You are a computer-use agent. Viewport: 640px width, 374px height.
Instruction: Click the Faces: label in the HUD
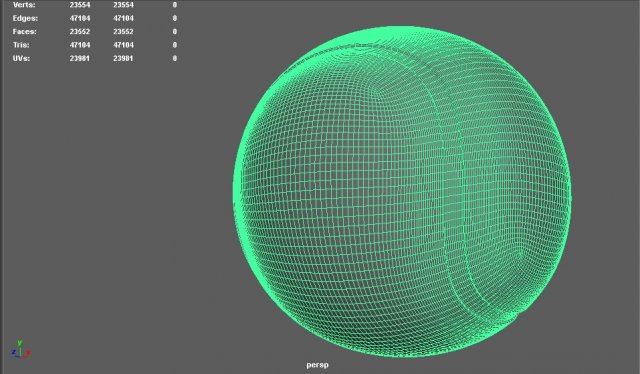[x=24, y=31]
